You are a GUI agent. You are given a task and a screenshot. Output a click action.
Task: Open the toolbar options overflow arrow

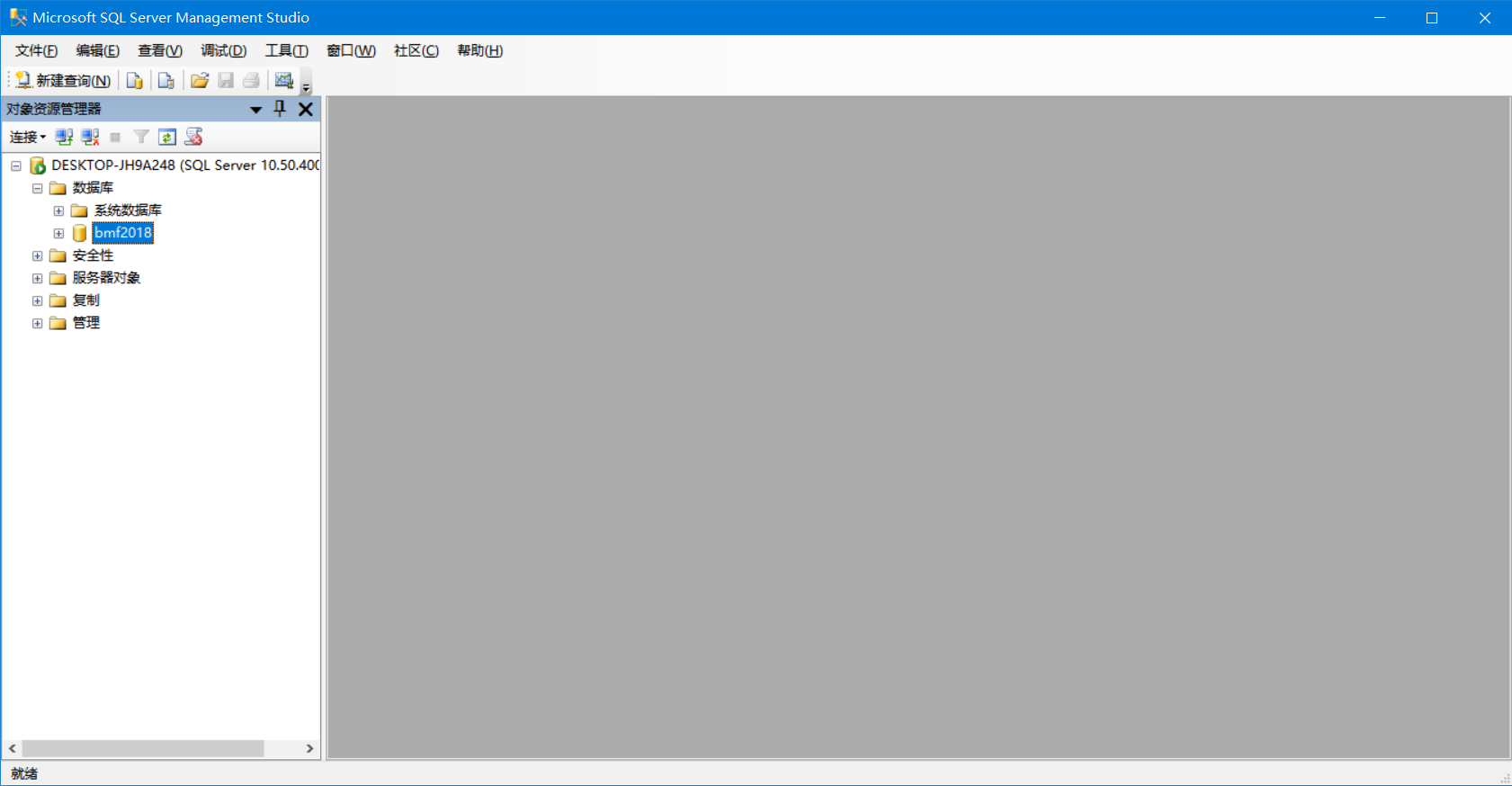point(306,87)
